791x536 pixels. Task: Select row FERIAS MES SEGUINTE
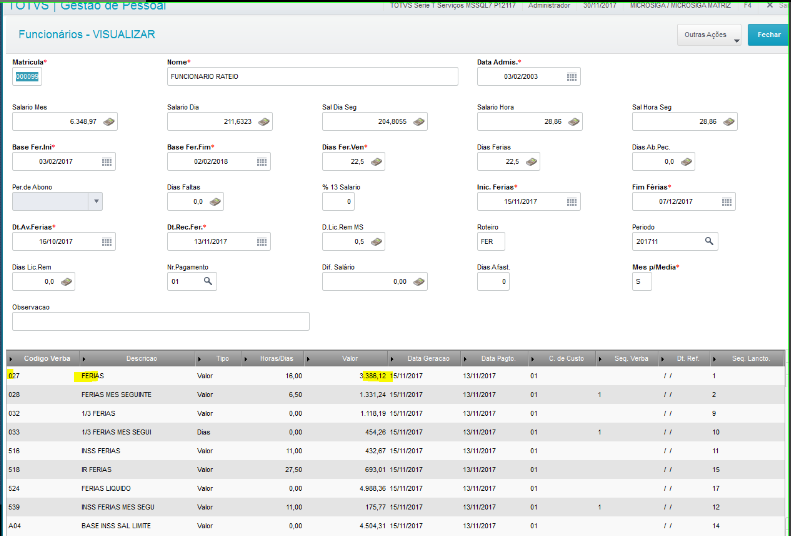click(396, 395)
